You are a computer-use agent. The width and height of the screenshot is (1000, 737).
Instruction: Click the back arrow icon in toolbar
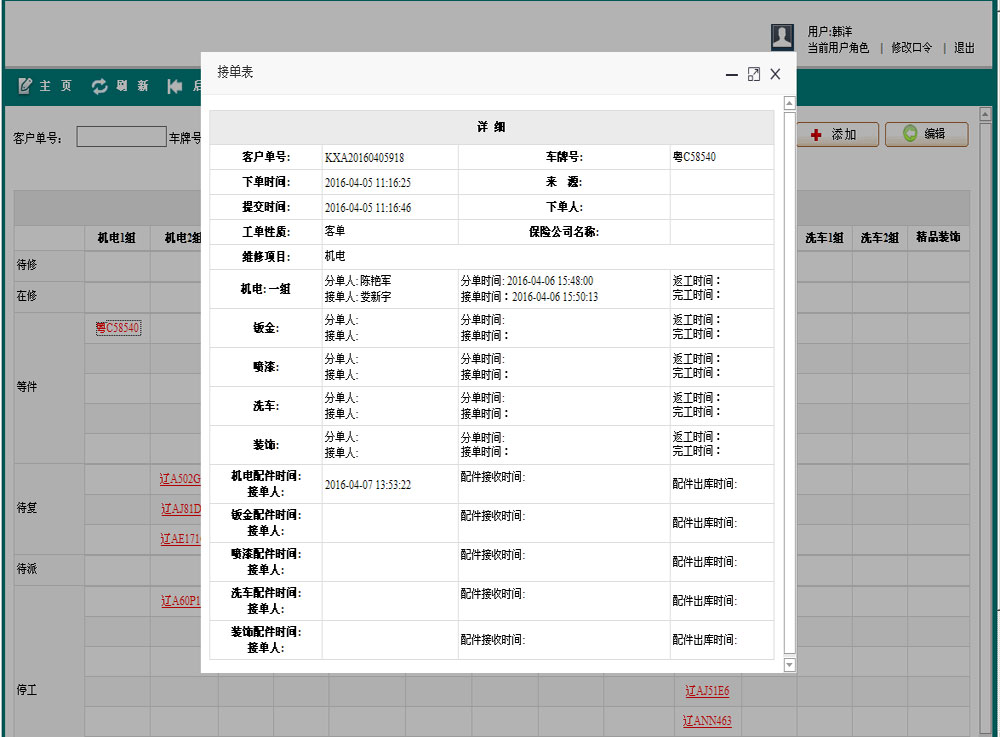pyautogui.click(x=175, y=86)
